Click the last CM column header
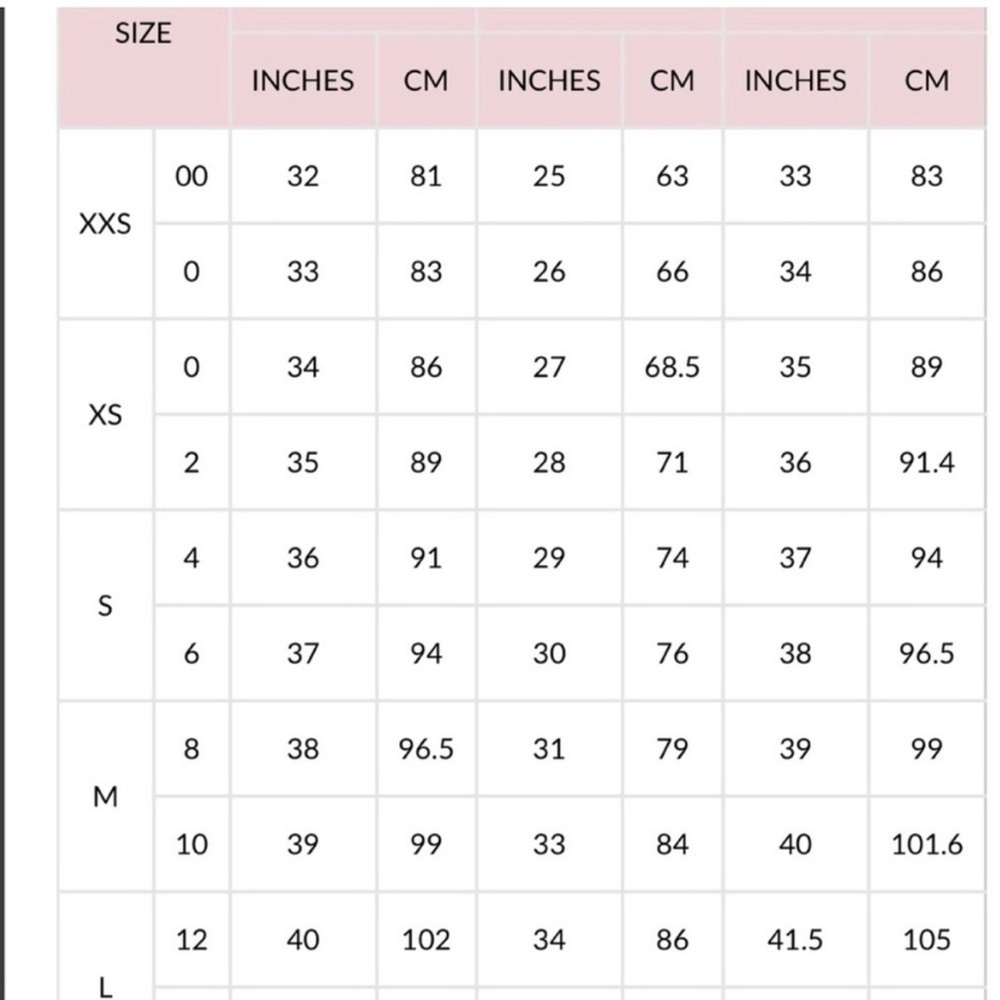This screenshot has width=1000, height=1000. point(927,81)
